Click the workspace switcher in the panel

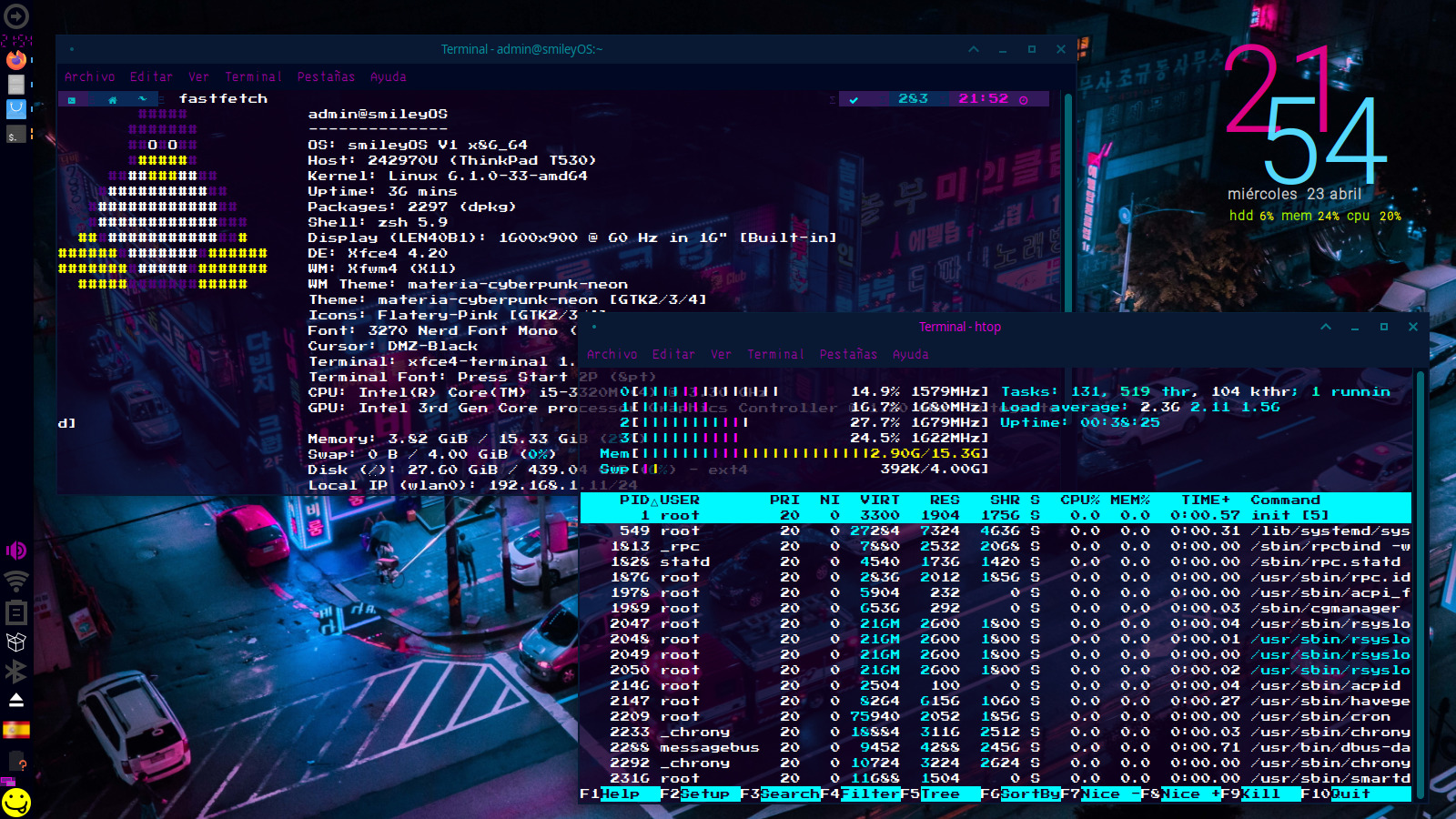(7, 782)
